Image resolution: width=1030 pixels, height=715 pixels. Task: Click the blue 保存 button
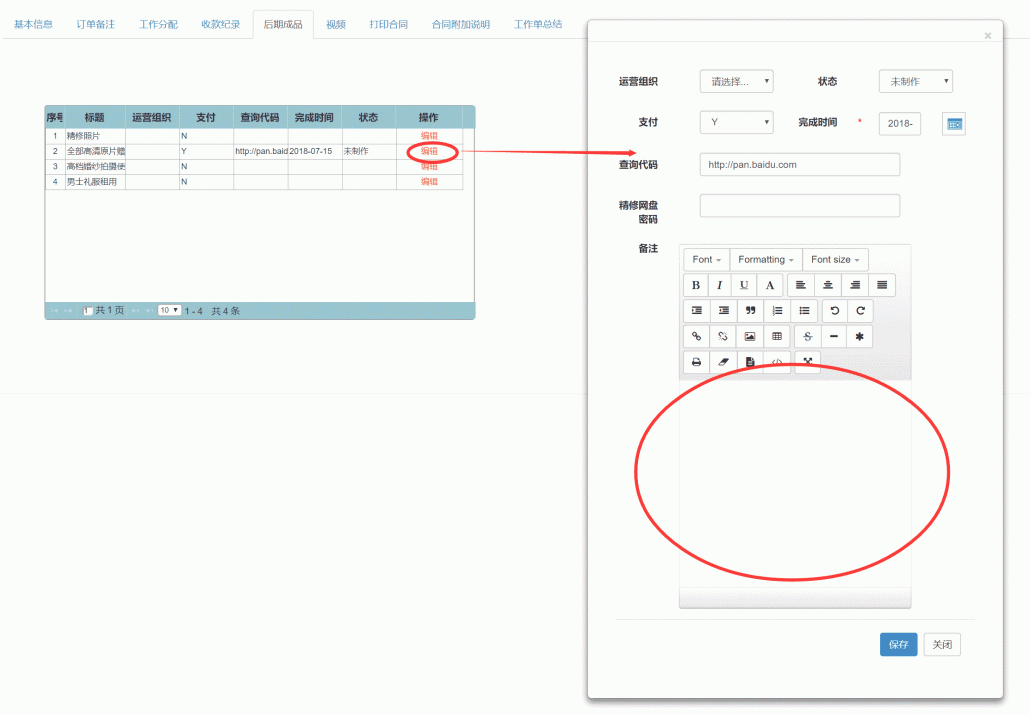pyautogui.click(x=898, y=645)
